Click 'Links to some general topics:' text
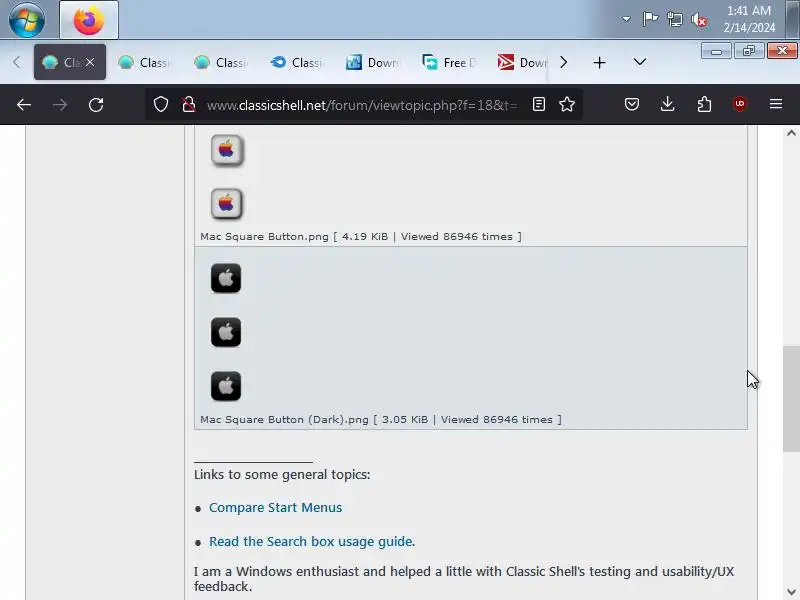 pos(282,474)
